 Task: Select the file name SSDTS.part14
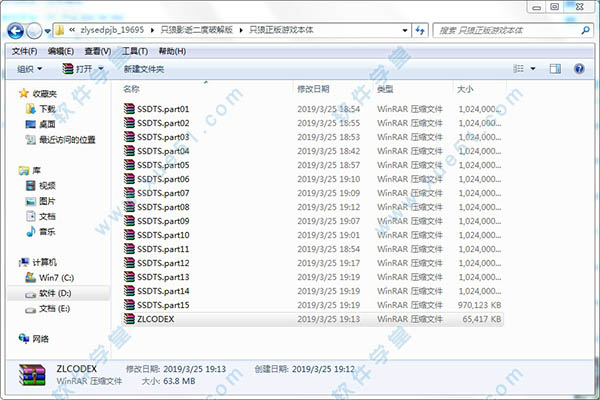tap(163, 291)
